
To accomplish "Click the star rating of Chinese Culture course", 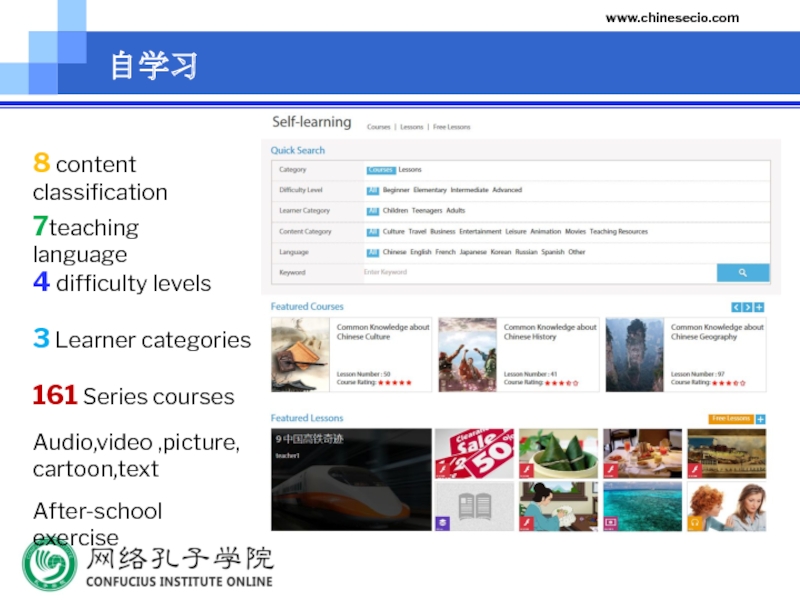I will point(394,383).
